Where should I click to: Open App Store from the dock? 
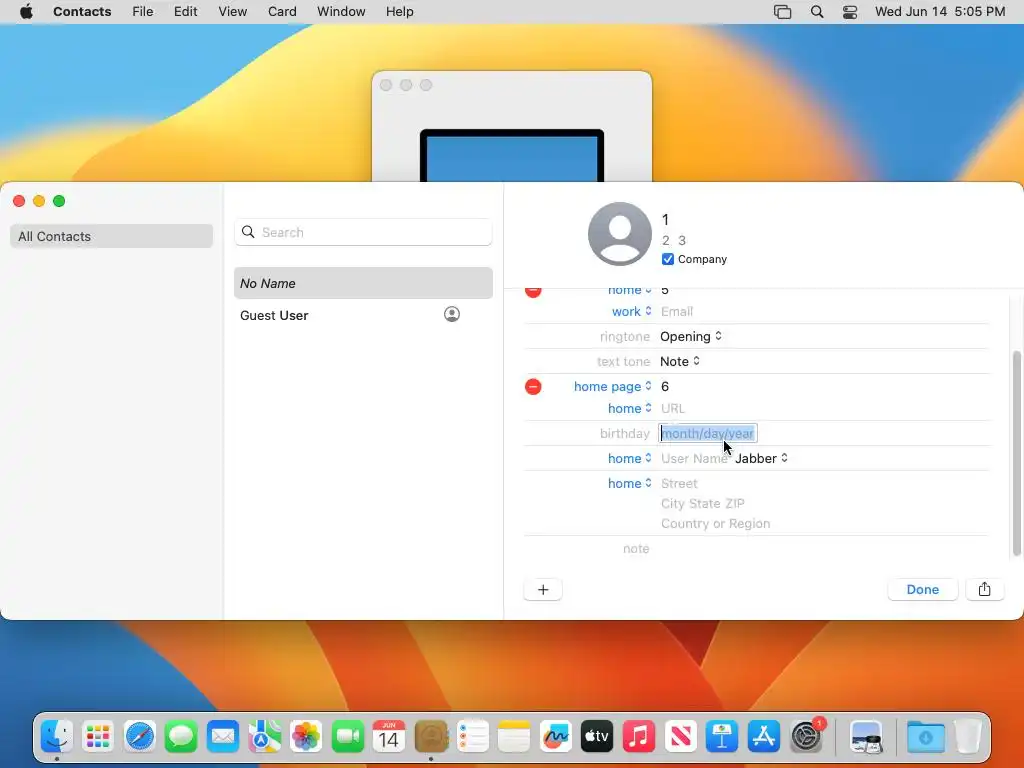[763, 737]
